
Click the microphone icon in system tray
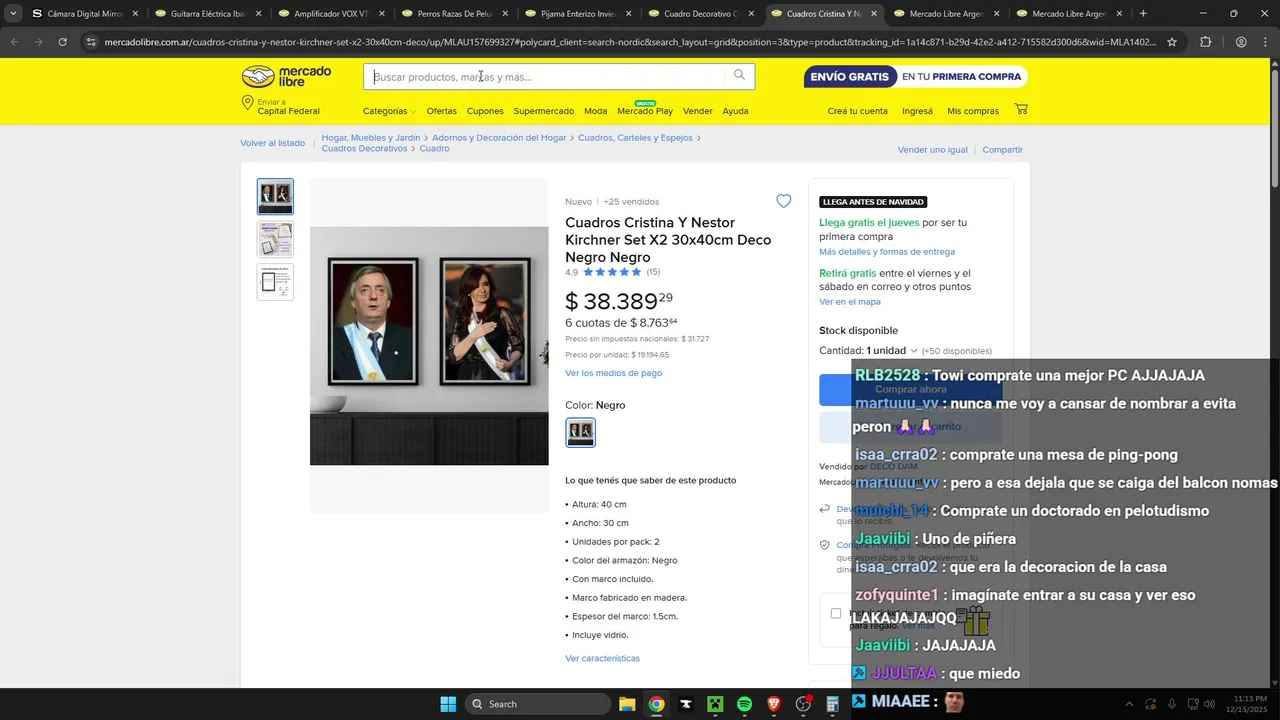coord(1171,704)
